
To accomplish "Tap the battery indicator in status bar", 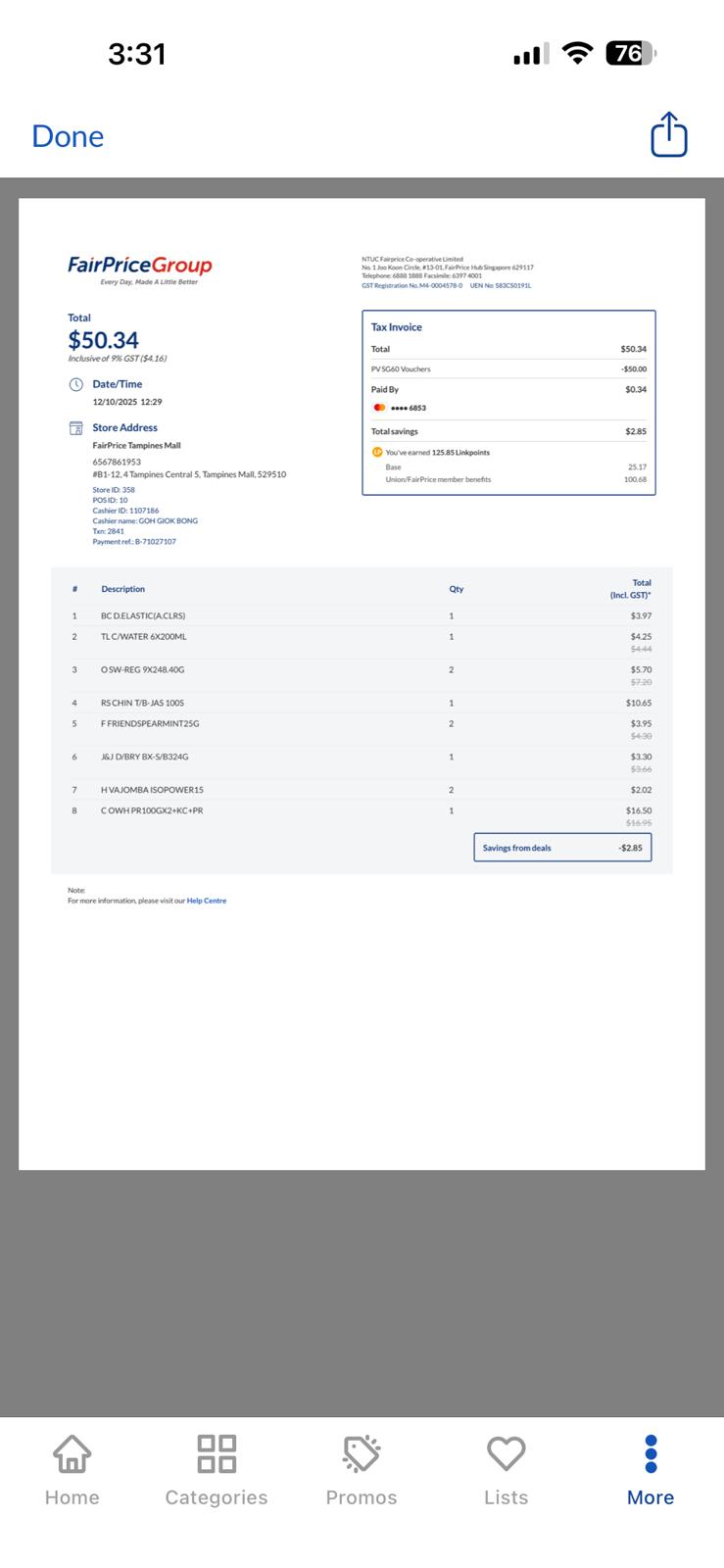I will point(631,53).
